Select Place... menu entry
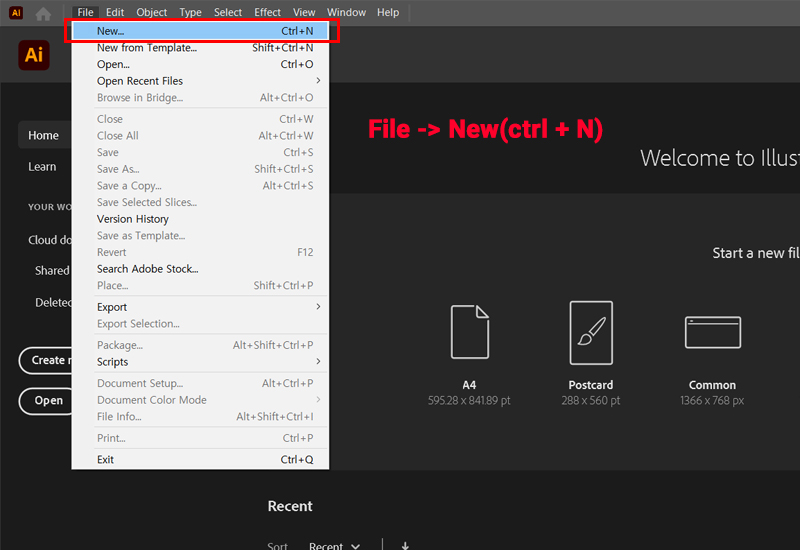This screenshot has height=550, width=800. 201,285
